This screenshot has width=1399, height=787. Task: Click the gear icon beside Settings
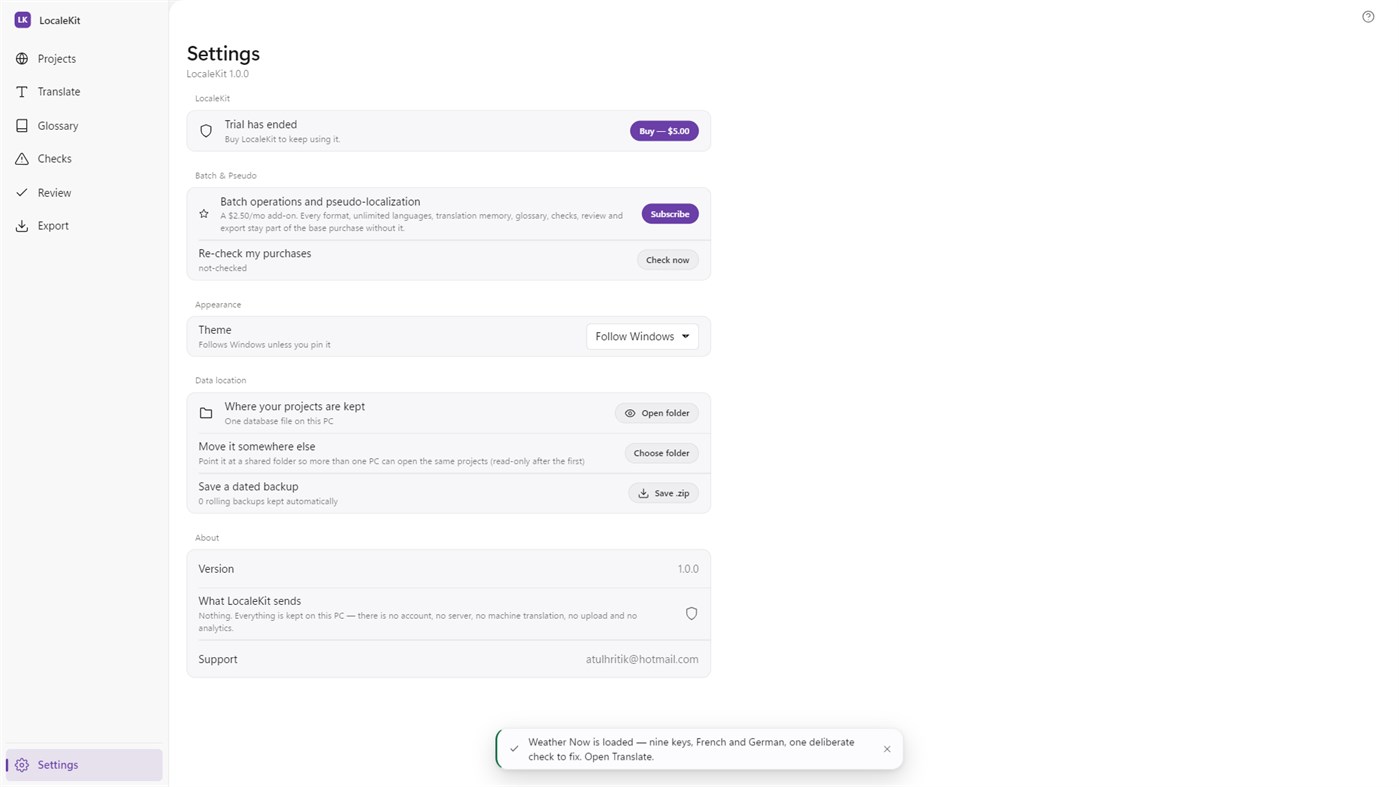[x=22, y=765]
